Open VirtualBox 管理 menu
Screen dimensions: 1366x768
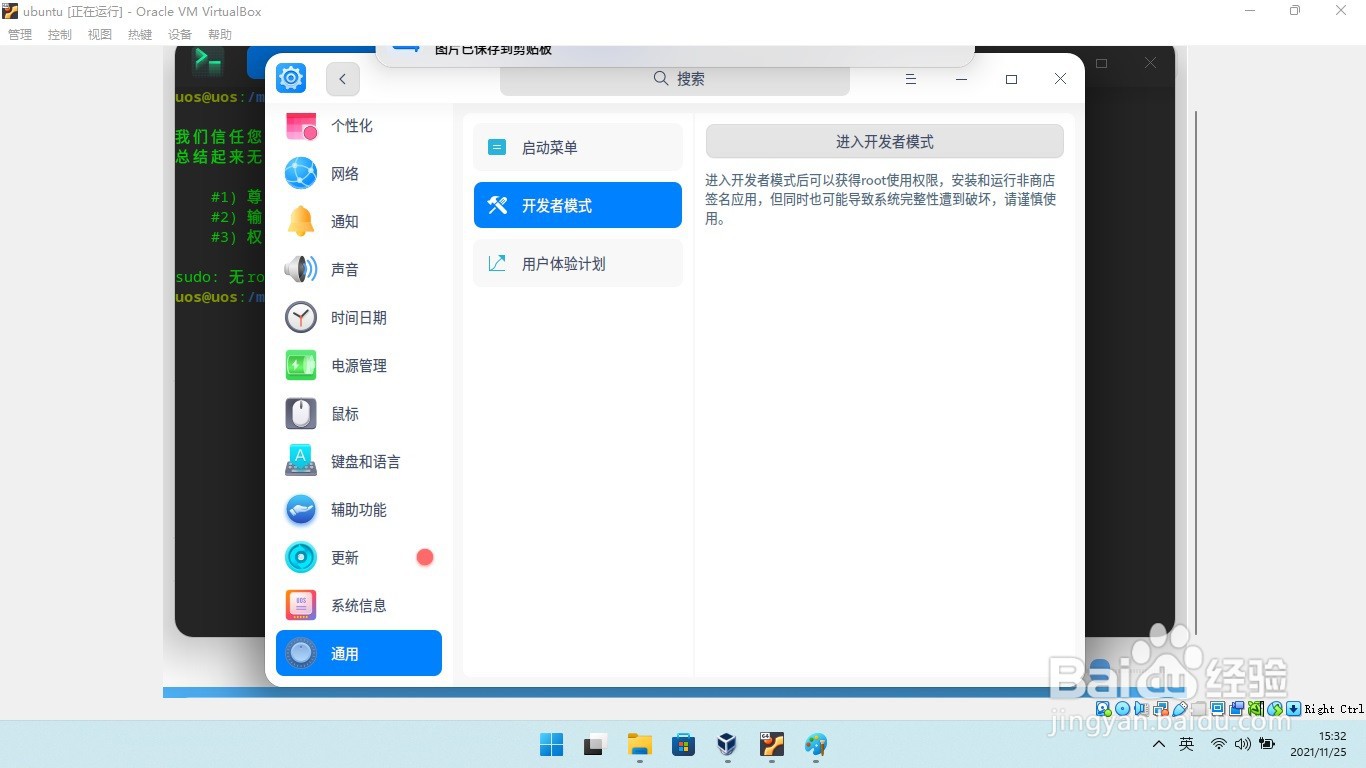20,34
